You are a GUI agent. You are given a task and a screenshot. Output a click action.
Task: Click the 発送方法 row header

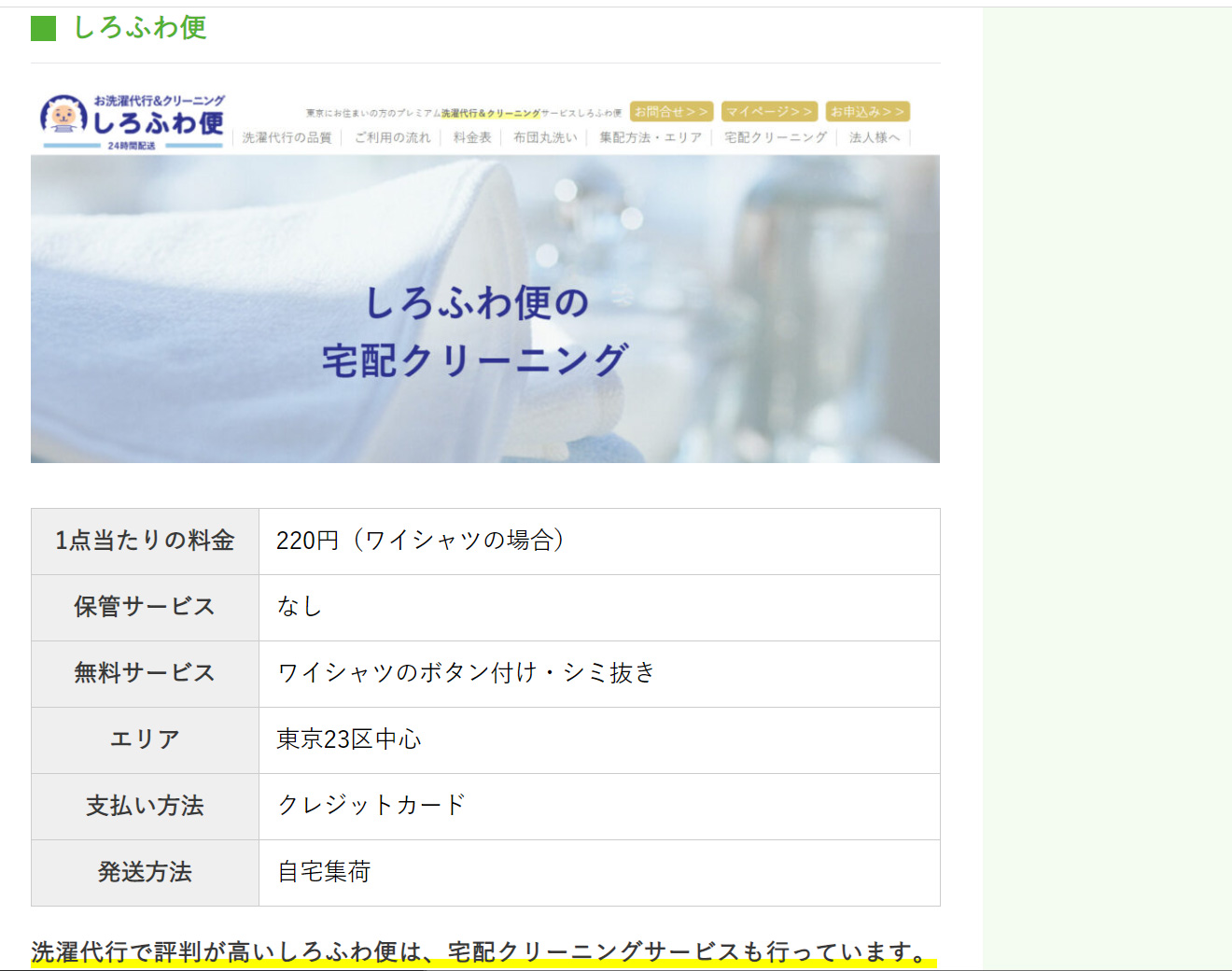coord(145,873)
